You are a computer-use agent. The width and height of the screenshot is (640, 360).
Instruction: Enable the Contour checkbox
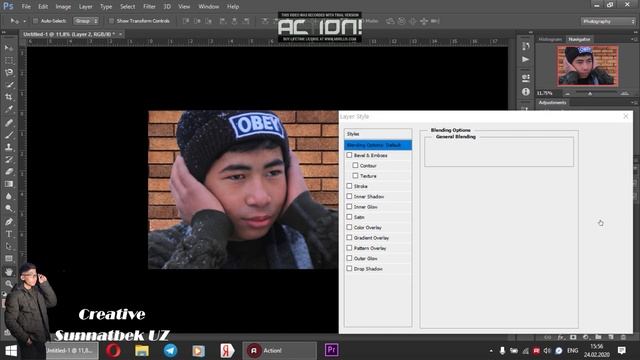pos(355,165)
